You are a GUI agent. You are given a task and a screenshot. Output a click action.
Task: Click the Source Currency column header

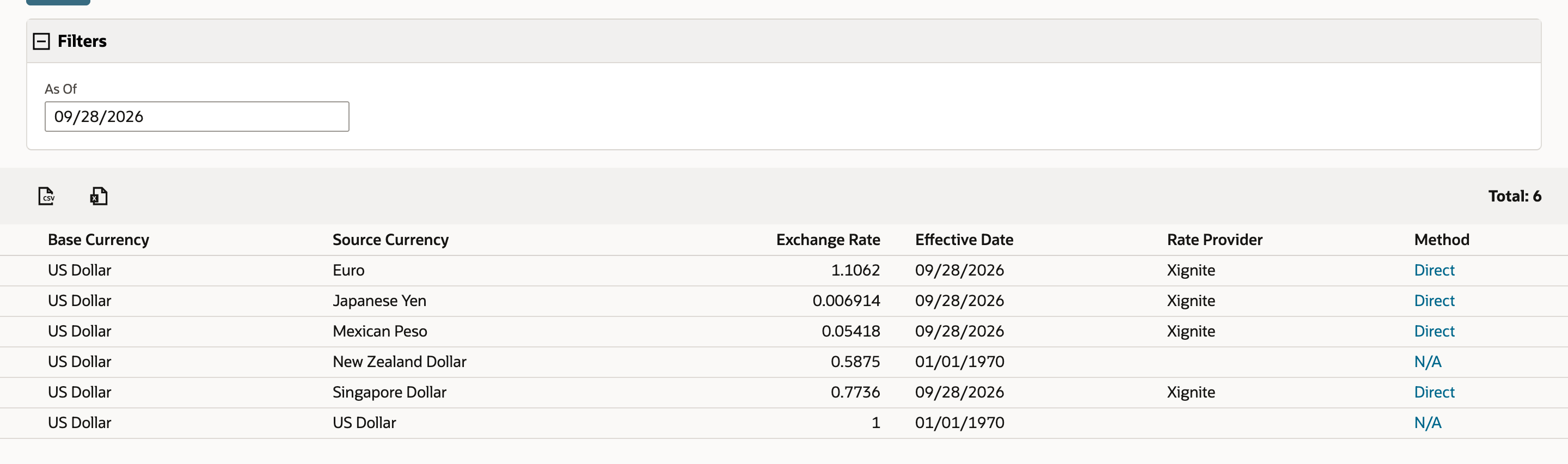(x=391, y=240)
